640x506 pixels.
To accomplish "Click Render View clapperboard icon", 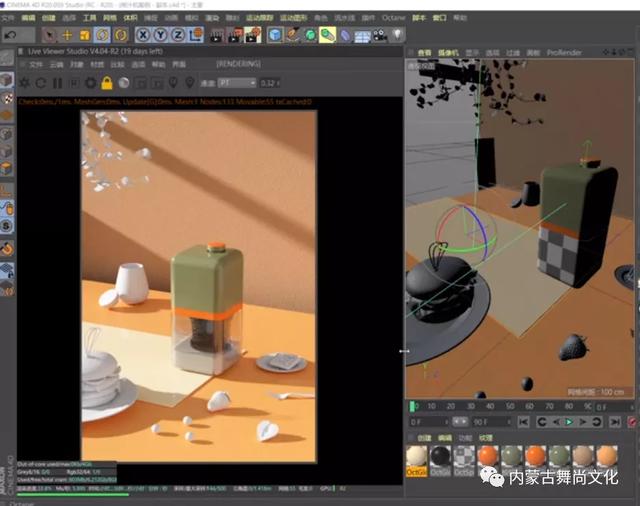I will [217, 36].
